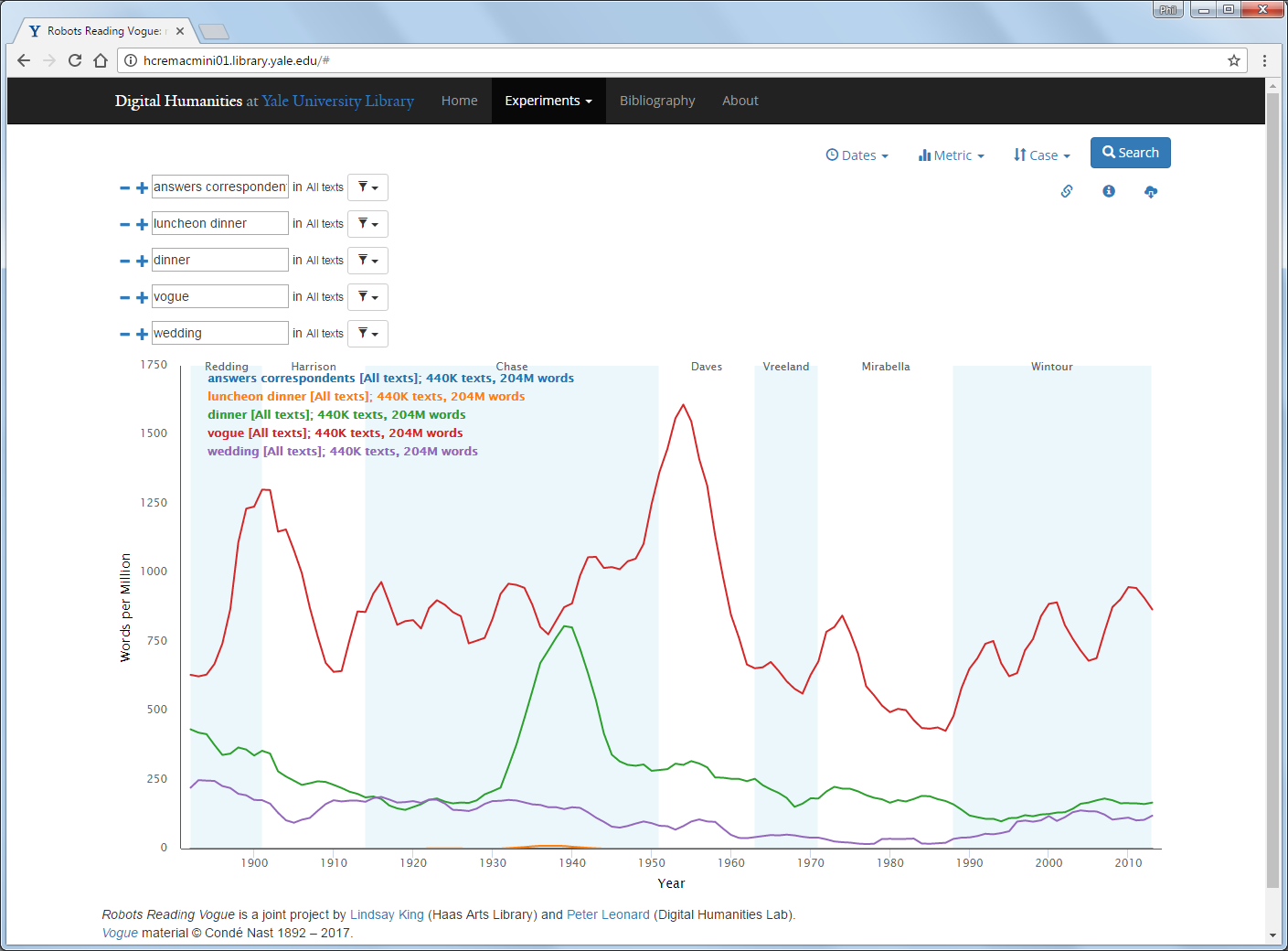Open the Experiments menu

coord(548,101)
